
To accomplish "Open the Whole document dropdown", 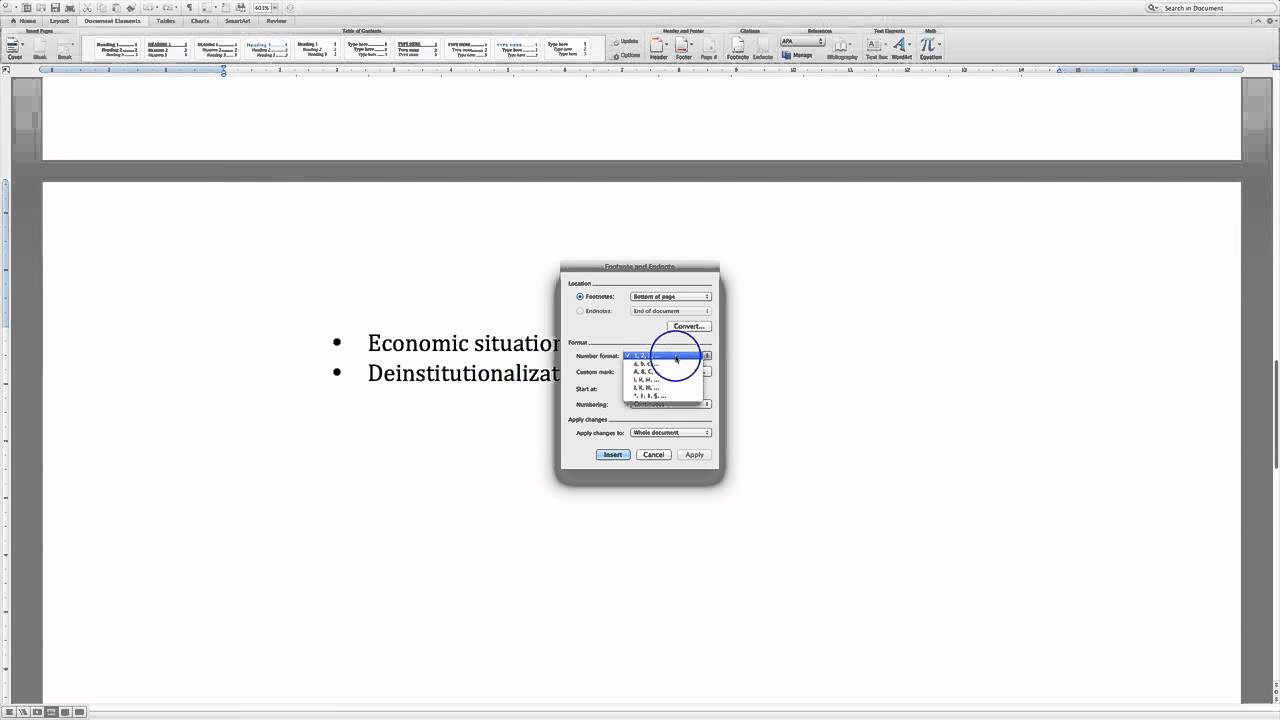I will 671,433.
